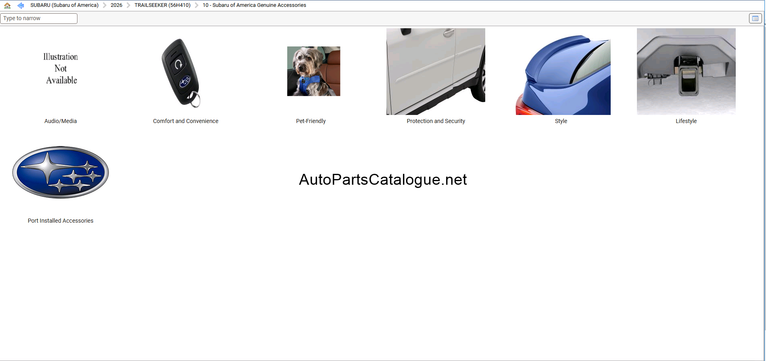
Task: Click the 'Audio/Media' label
Action: coord(61,121)
